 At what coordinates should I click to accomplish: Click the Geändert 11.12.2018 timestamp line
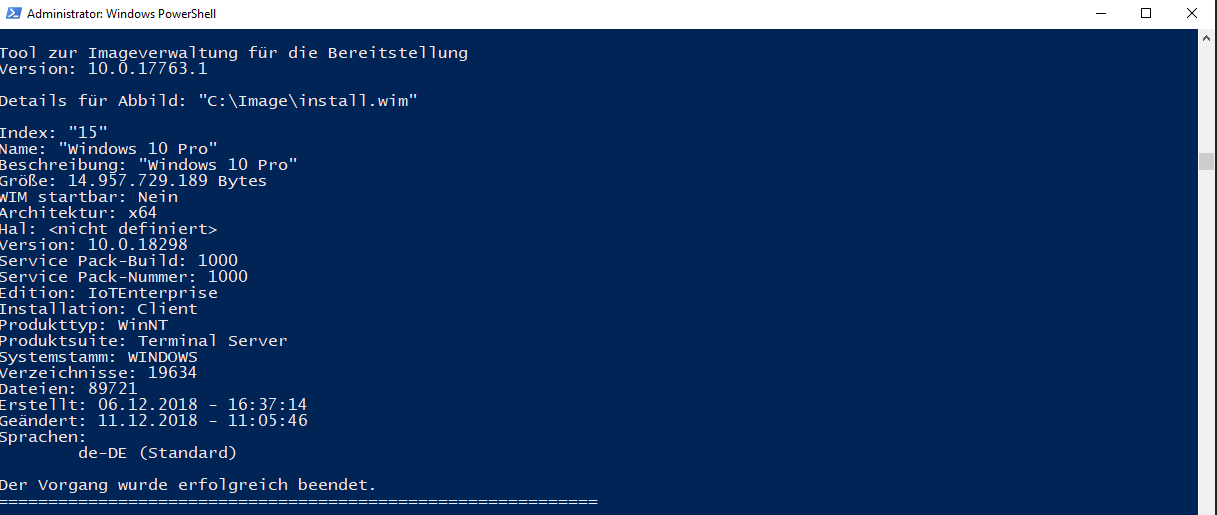pyautogui.click(x=154, y=421)
